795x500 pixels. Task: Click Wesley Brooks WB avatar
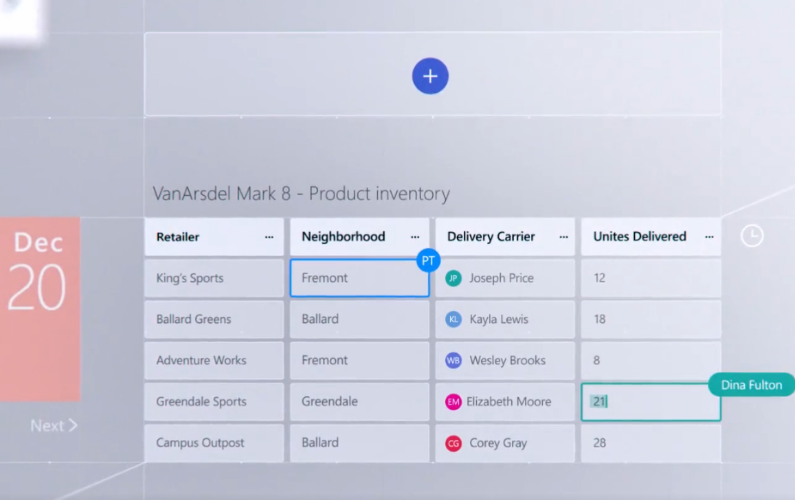453,360
